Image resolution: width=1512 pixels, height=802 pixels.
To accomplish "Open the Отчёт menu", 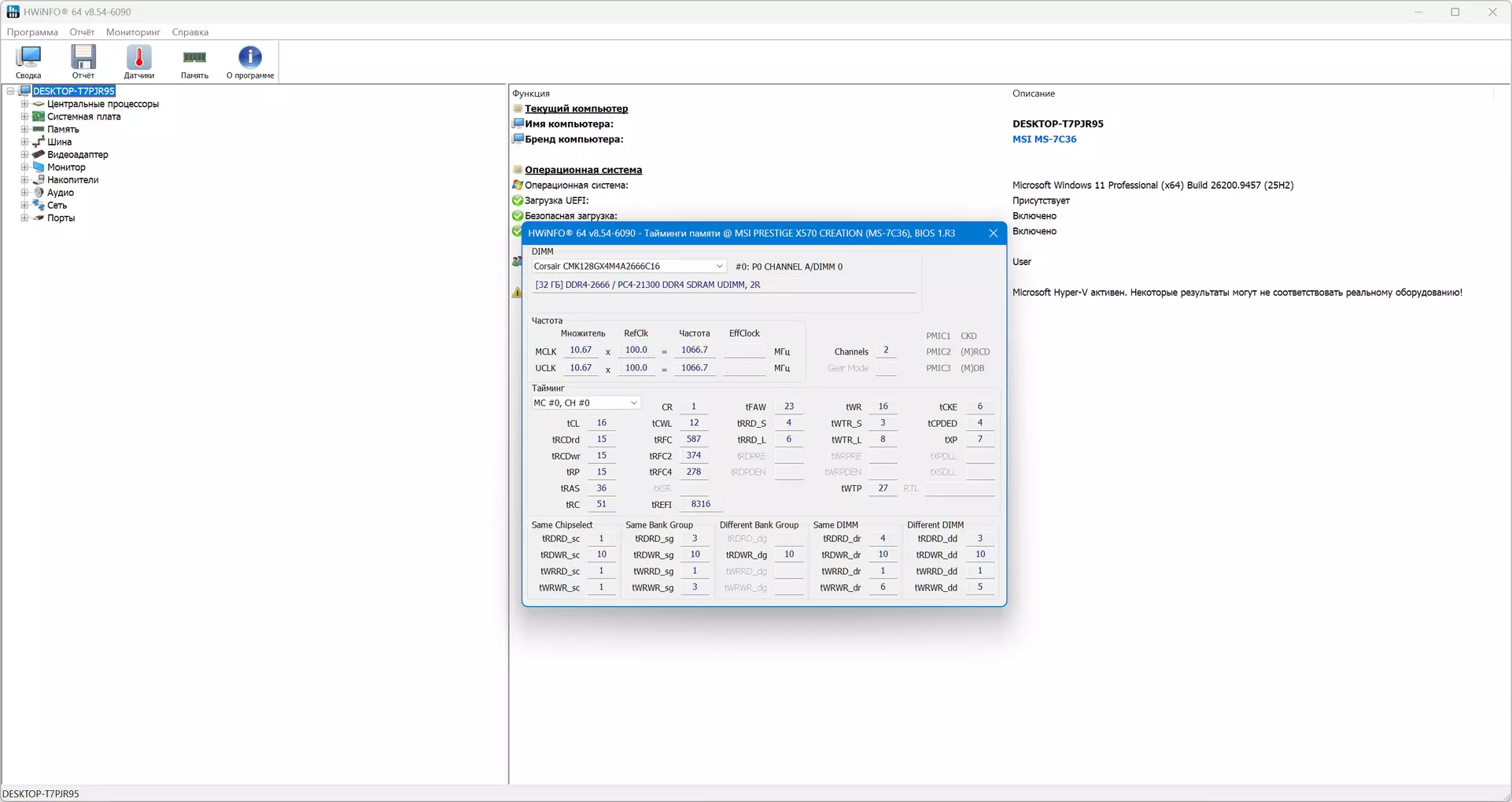I will coord(82,32).
